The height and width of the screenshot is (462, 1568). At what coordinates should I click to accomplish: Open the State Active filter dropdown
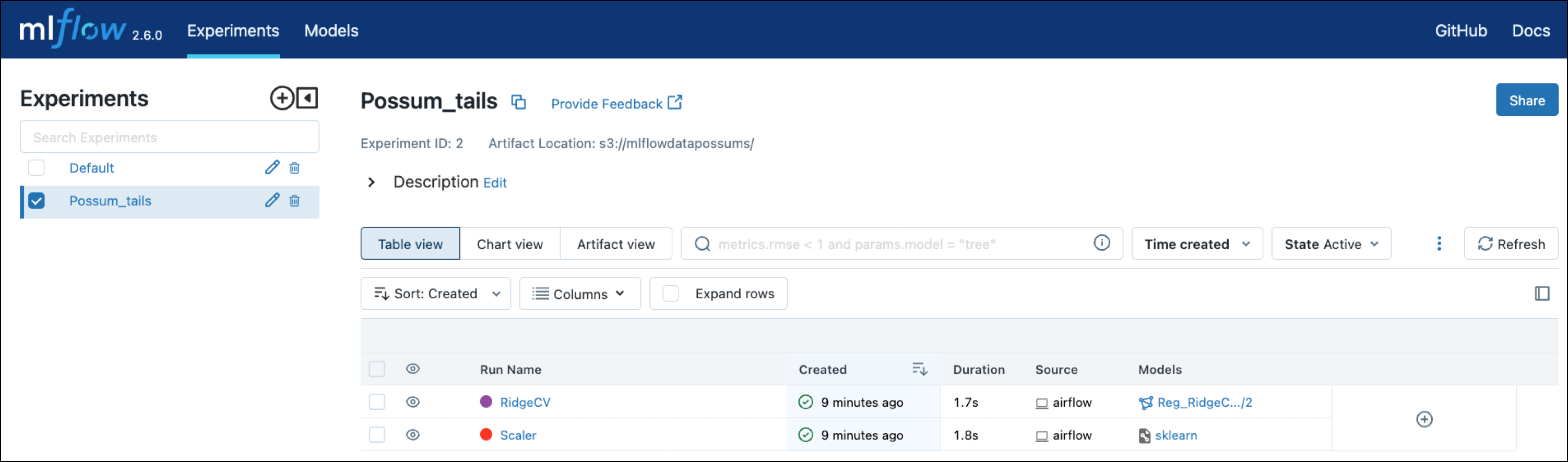tap(1331, 244)
